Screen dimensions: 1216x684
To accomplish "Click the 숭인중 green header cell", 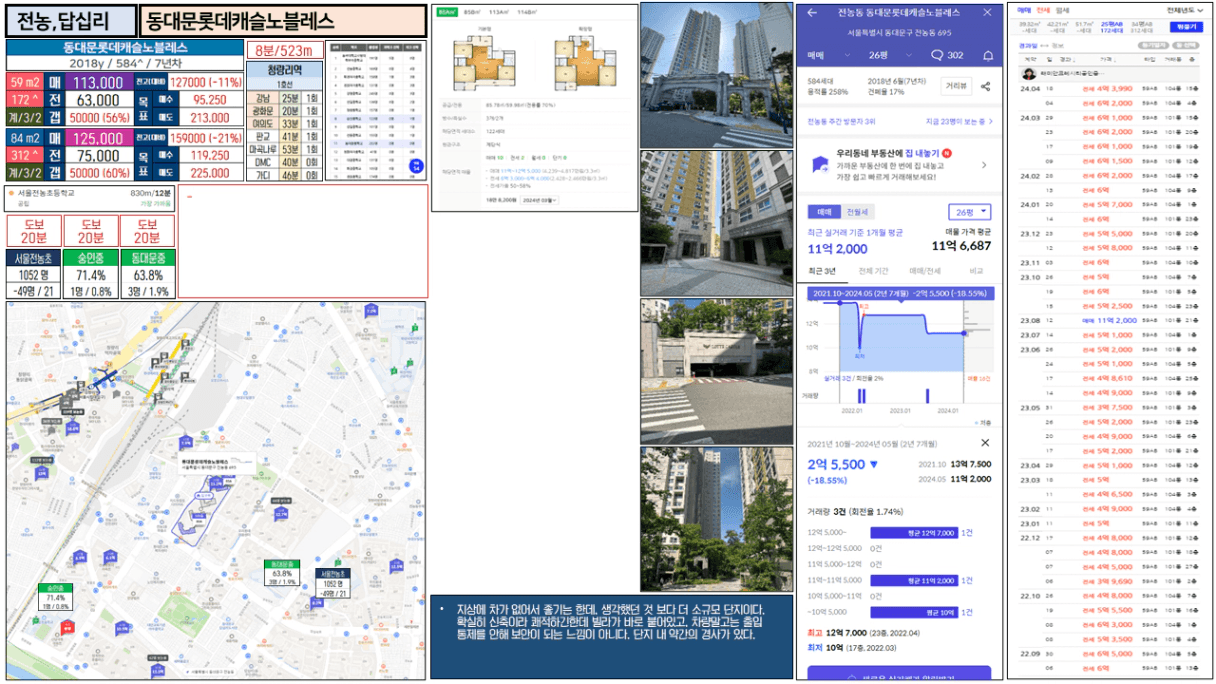I will [91, 258].
